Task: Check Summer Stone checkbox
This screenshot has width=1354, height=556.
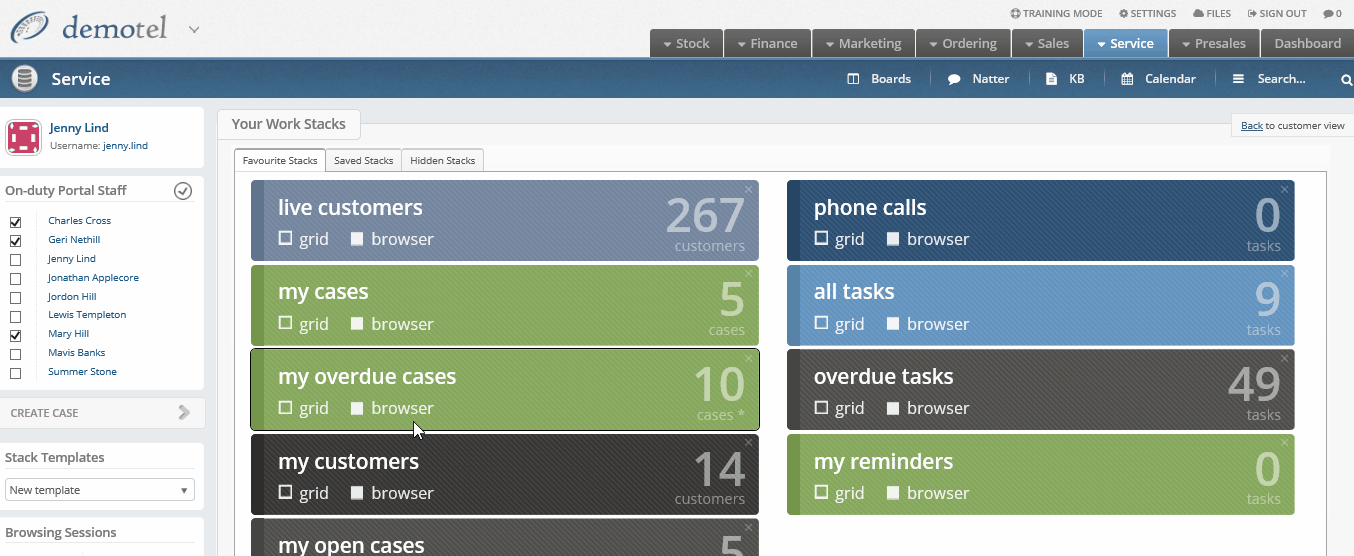Action: coord(15,373)
